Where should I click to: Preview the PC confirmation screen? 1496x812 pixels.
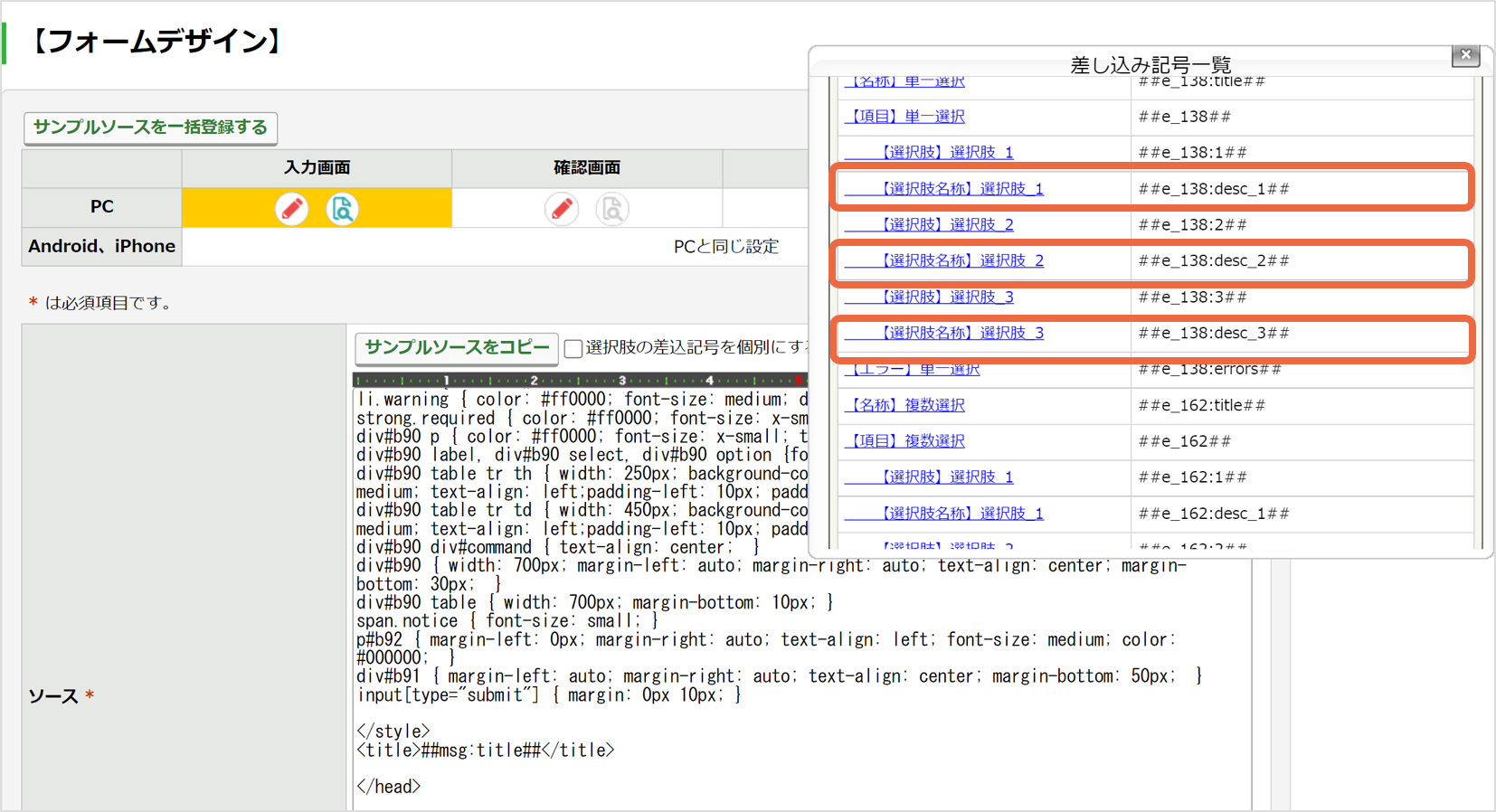(612, 209)
